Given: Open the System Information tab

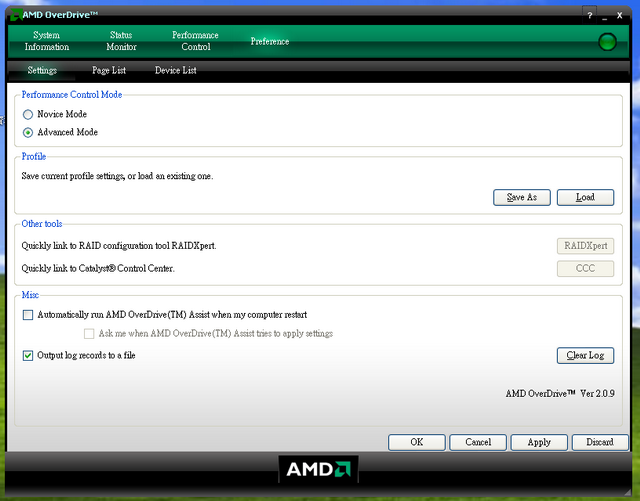Looking at the screenshot, I should (x=47, y=41).
